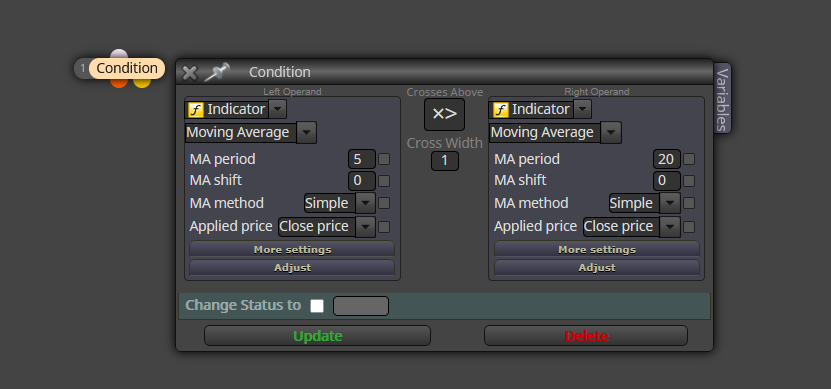The height and width of the screenshot is (389, 831).
Task: Open Left Operand Indicator type dropdown
Action: [x=278, y=110]
